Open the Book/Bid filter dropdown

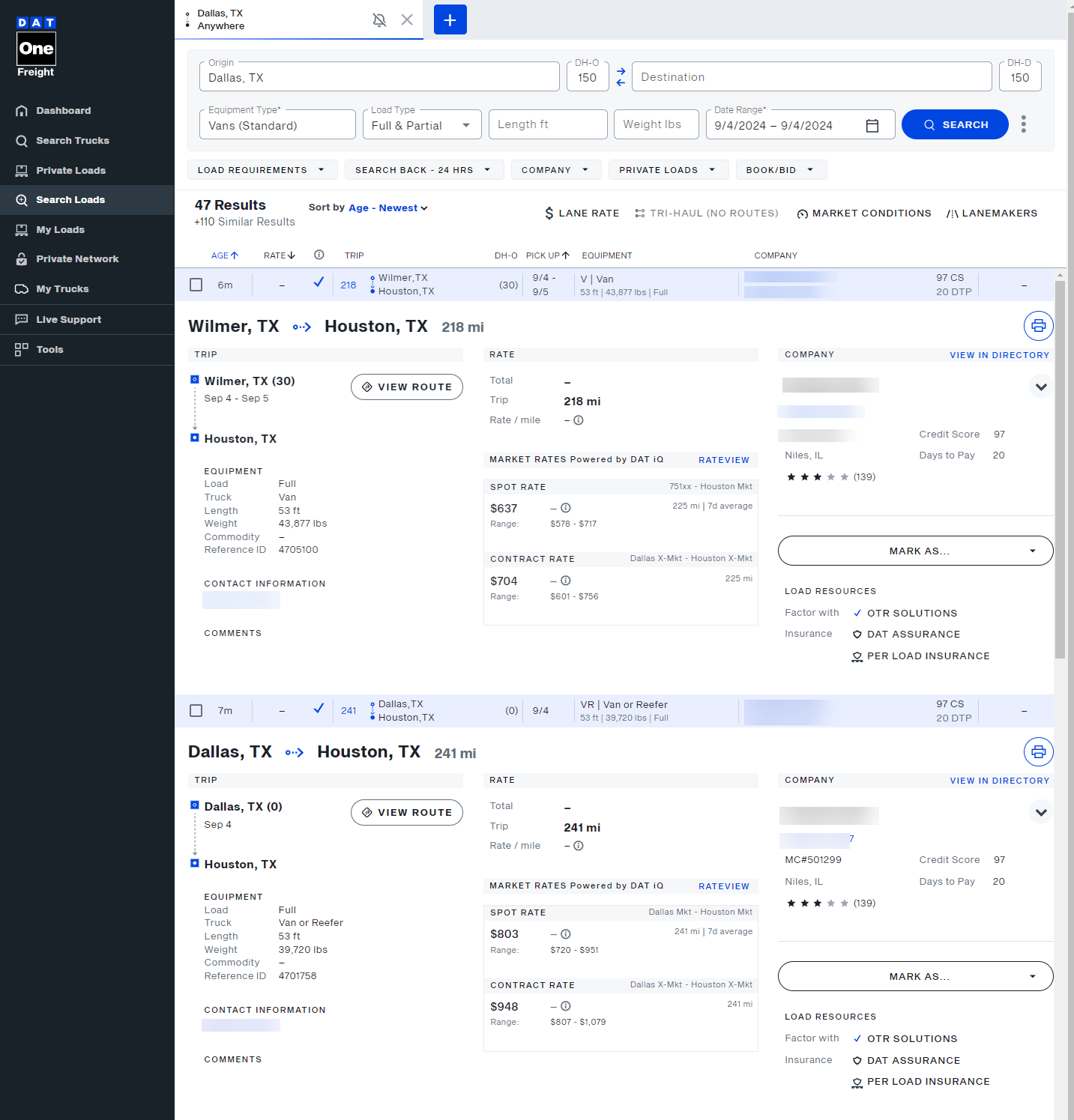click(x=781, y=170)
